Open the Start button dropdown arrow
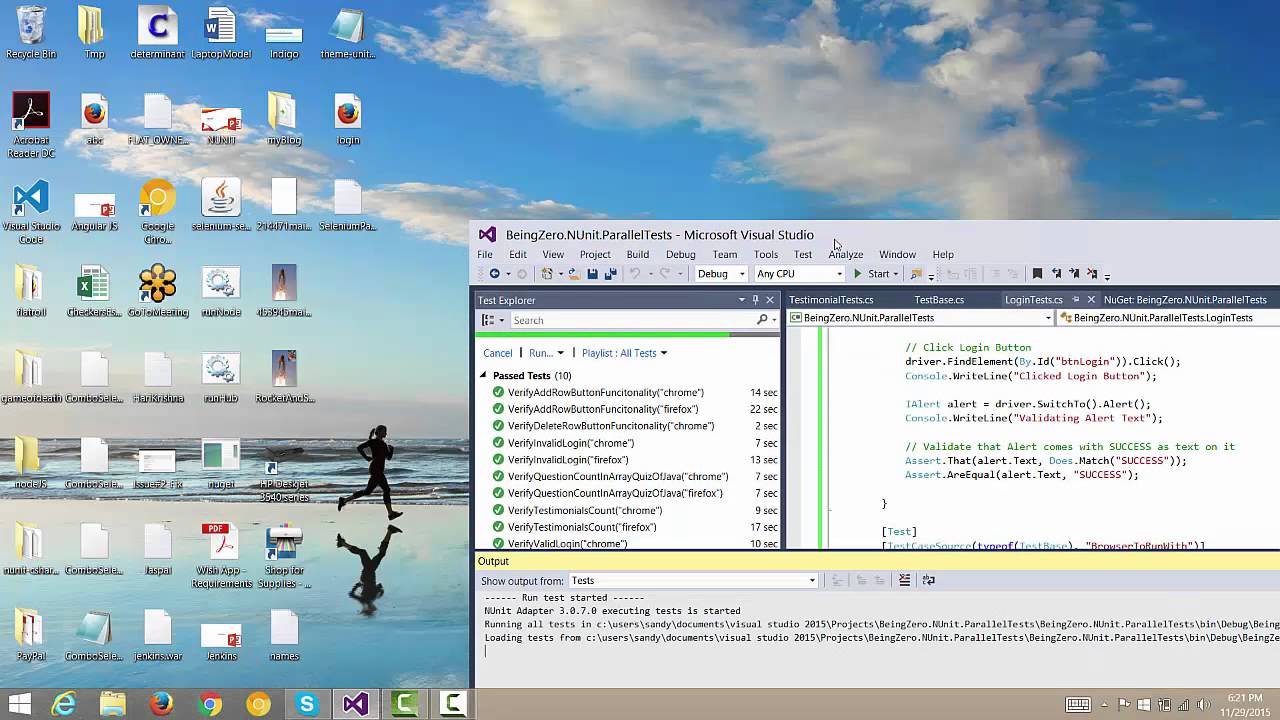The height and width of the screenshot is (720, 1280). click(896, 274)
